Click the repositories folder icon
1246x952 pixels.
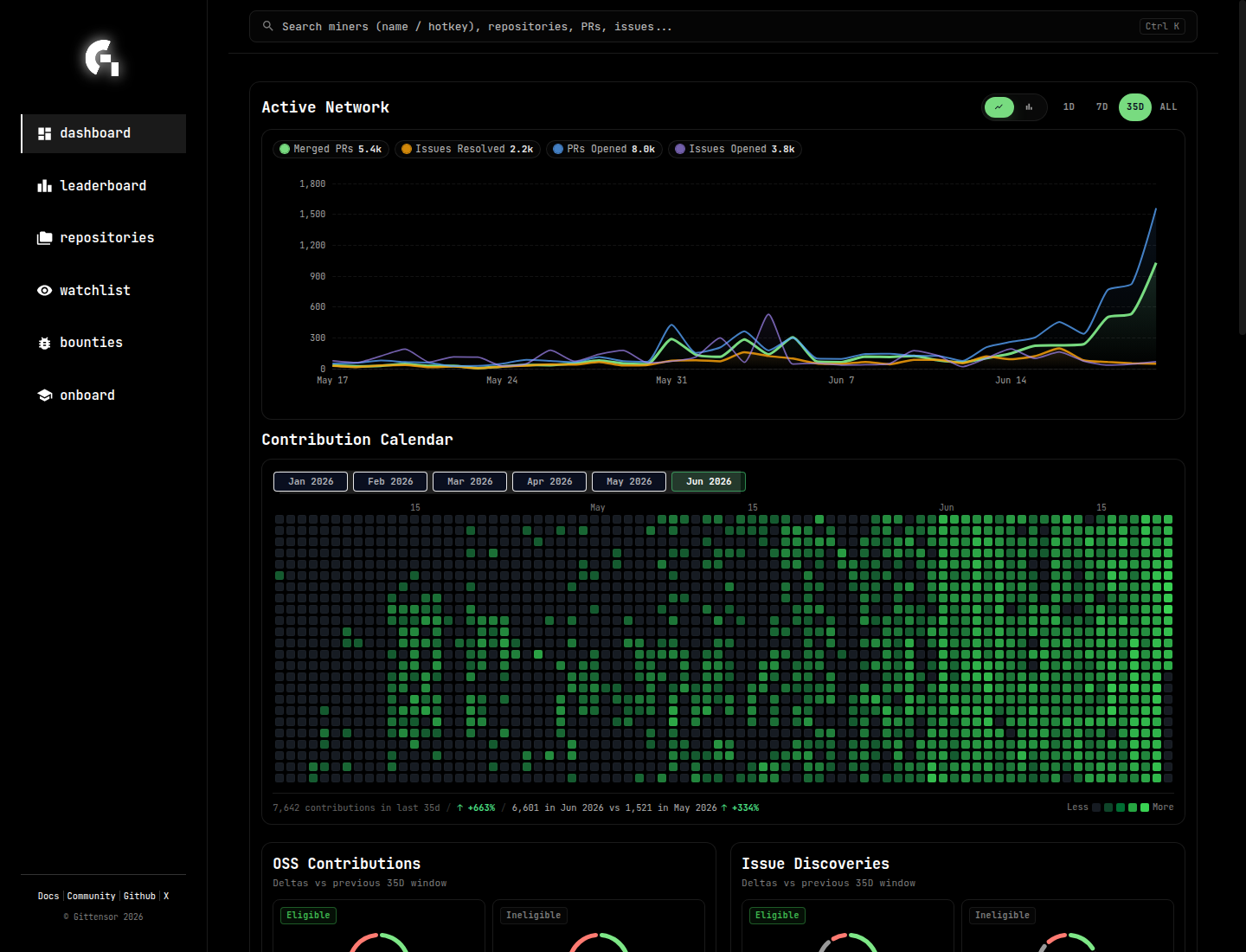[x=45, y=238]
